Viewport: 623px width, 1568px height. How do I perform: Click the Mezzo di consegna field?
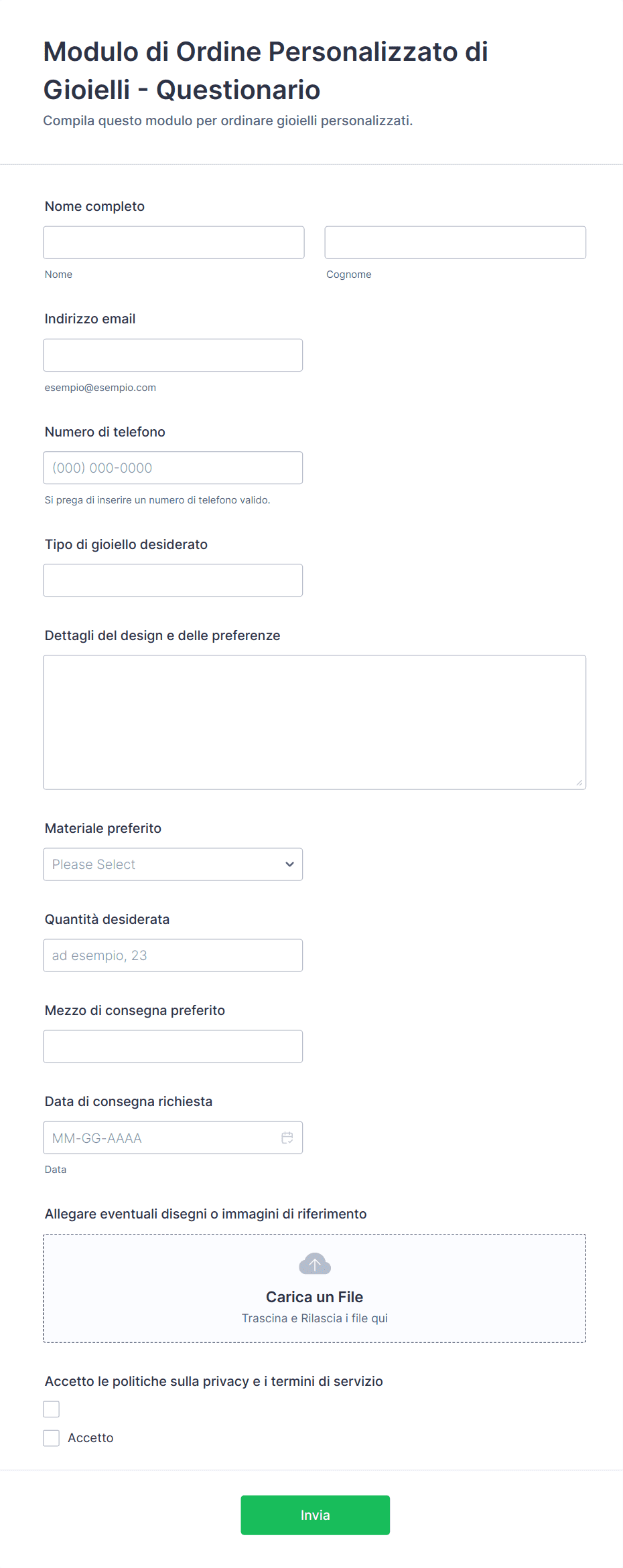[173, 1046]
